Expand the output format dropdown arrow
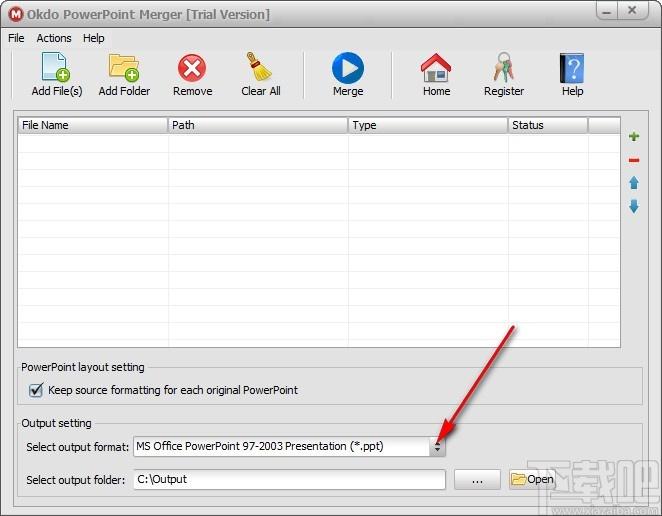Image resolution: width=662 pixels, height=516 pixels. click(437, 447)
